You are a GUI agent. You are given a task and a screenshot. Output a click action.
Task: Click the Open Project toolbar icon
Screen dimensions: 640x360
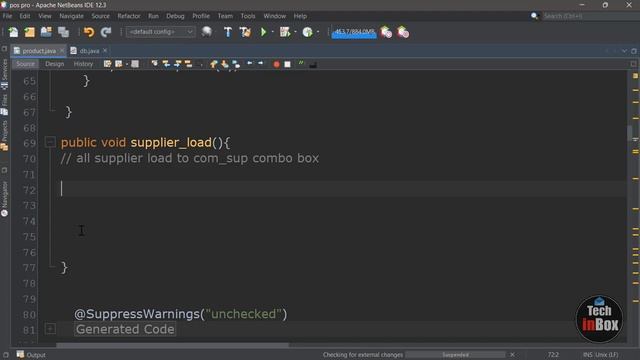coord(46,32)
